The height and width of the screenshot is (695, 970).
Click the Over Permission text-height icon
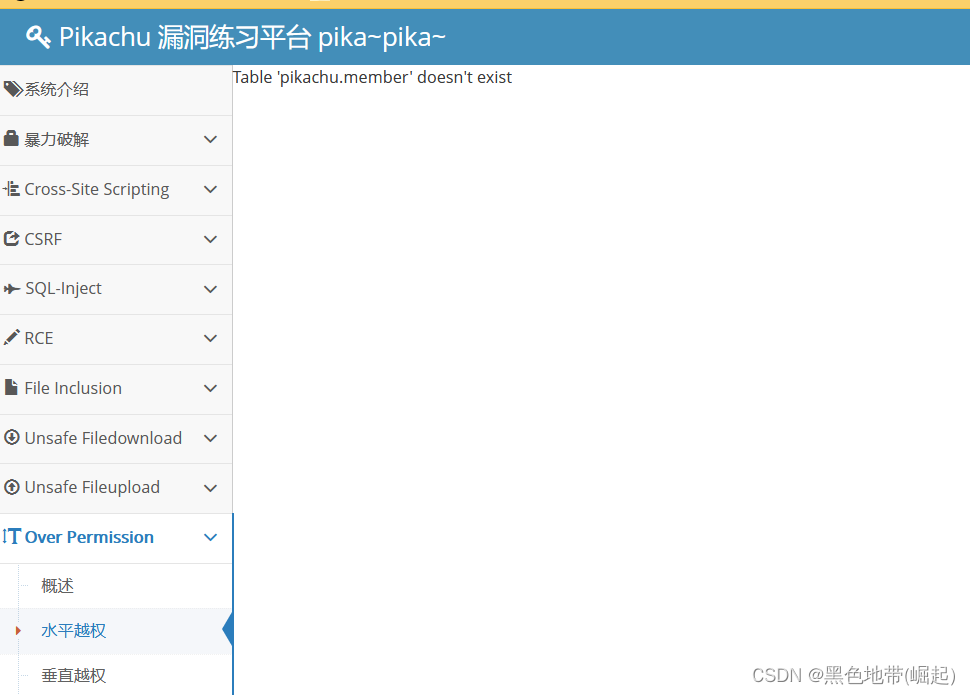pos(11,536)
